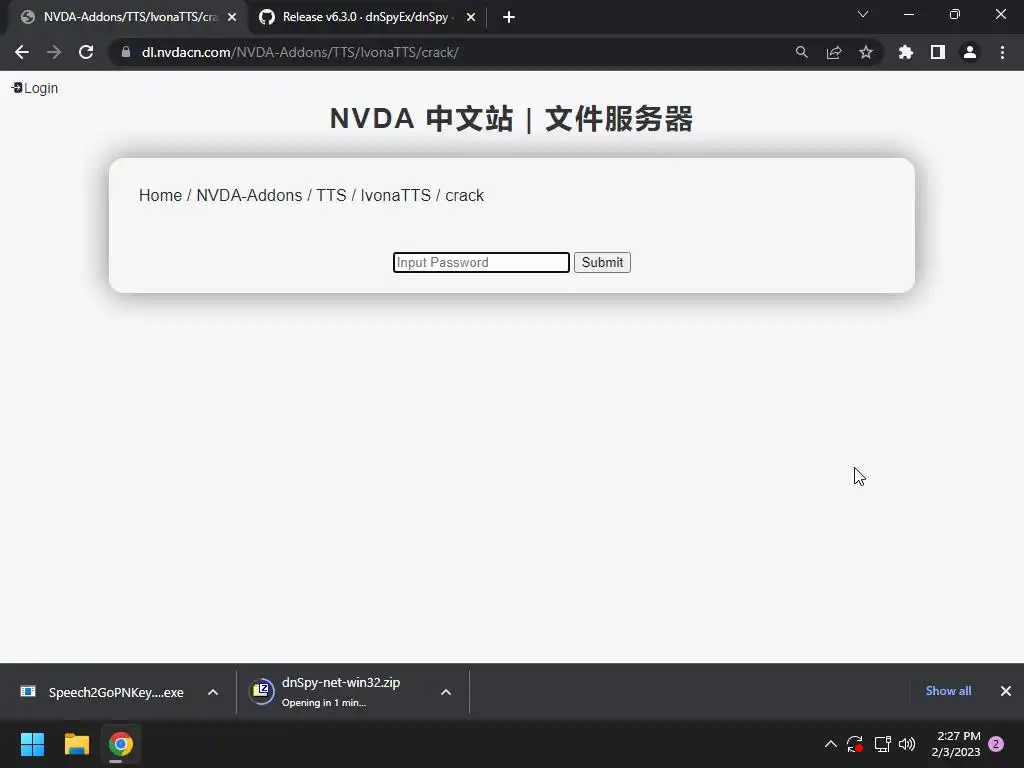Share this page icon
Viewport: 1024px width, 768px height.
833,52
